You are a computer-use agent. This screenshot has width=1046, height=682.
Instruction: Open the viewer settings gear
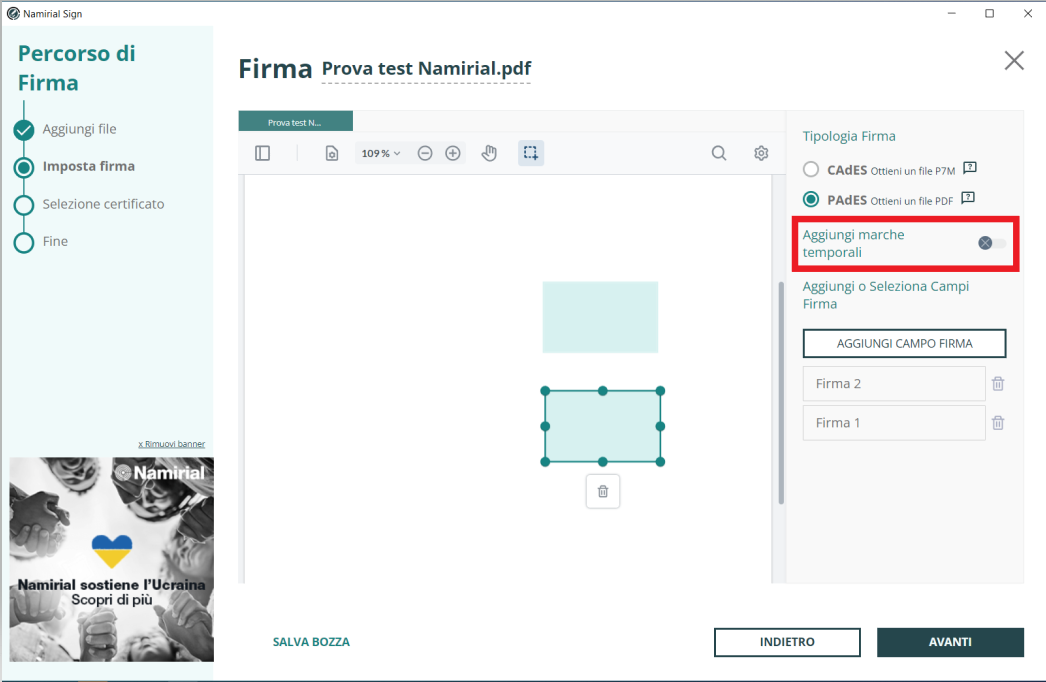(761, 153)
